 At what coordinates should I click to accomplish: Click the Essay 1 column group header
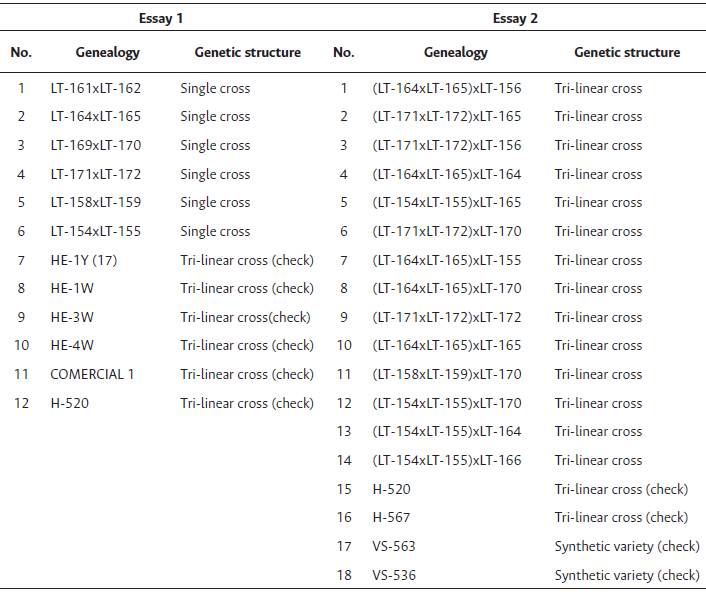pyautogui.click(x=161, y=18)
